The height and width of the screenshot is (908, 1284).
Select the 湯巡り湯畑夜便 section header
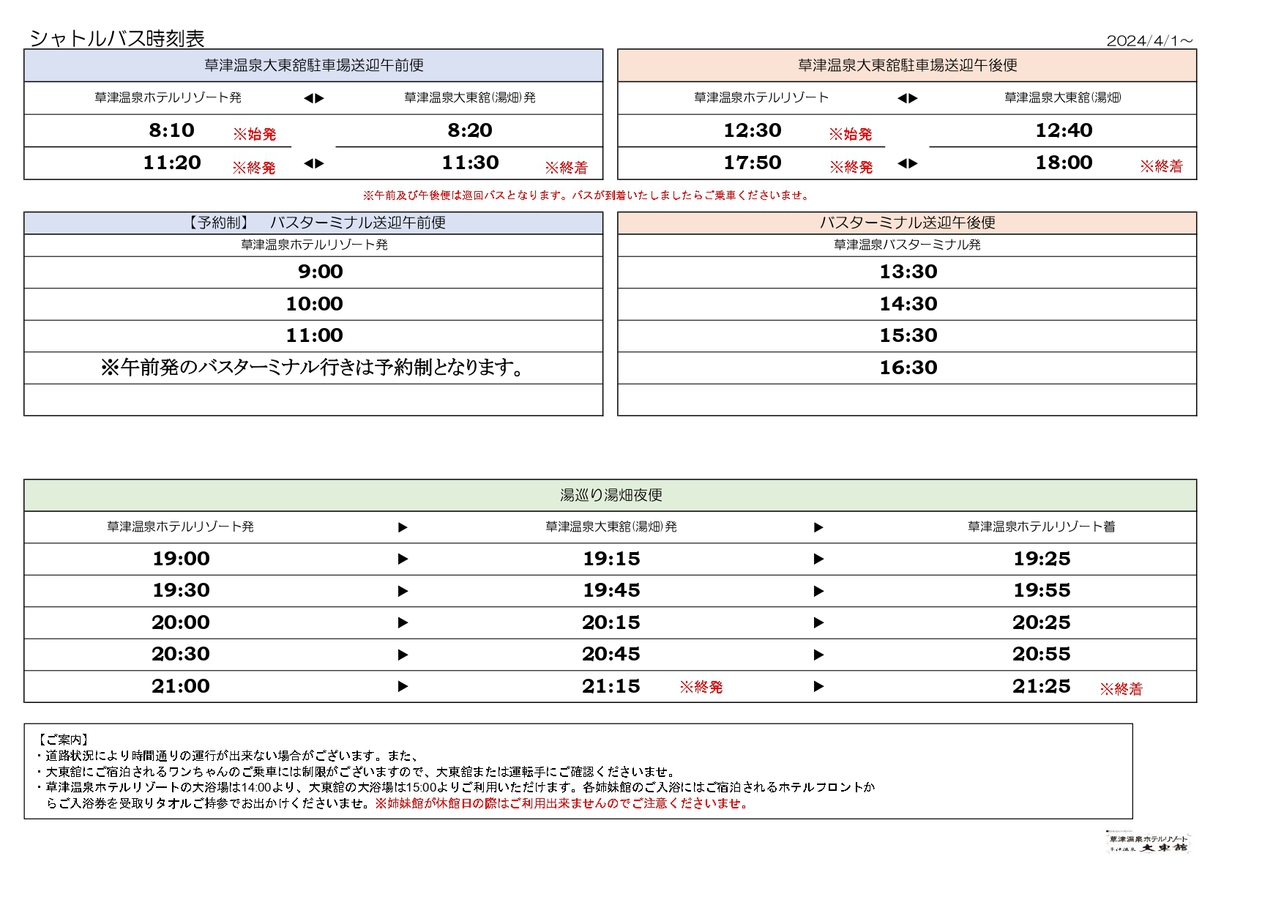click(x=611, y=495)
